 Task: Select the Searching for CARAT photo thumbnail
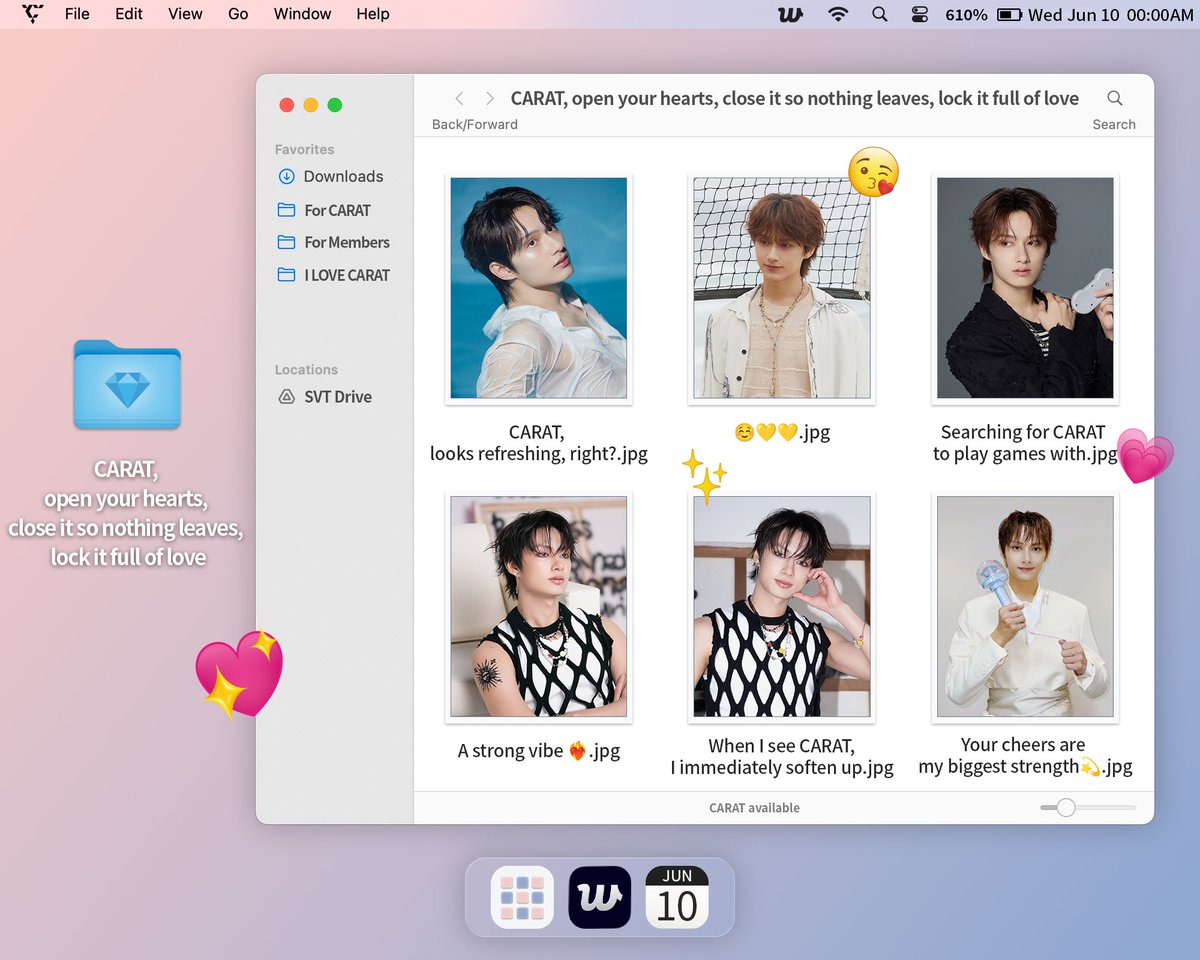(1025, 288)
